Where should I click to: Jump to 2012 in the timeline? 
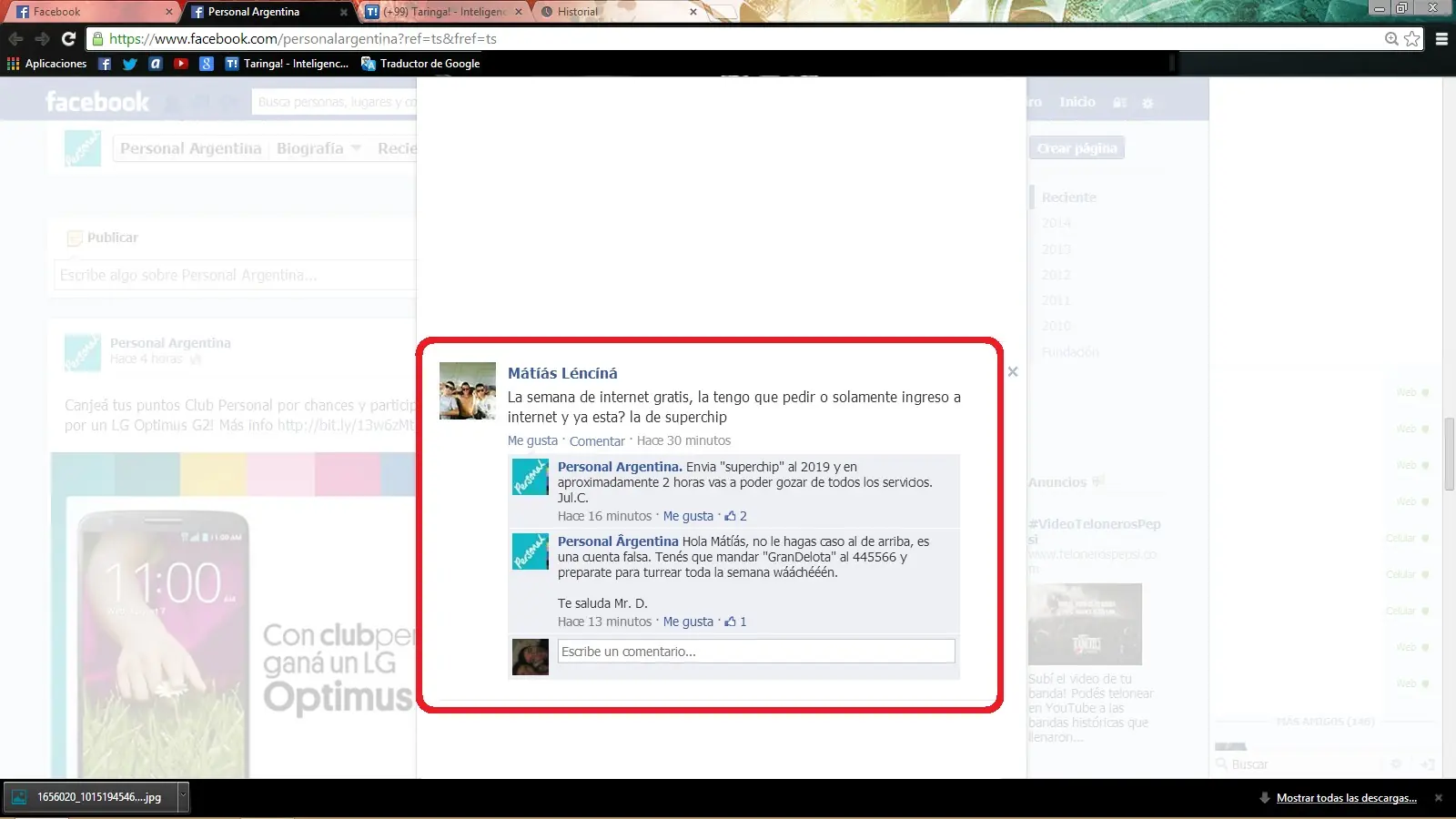pos(1057,275)
